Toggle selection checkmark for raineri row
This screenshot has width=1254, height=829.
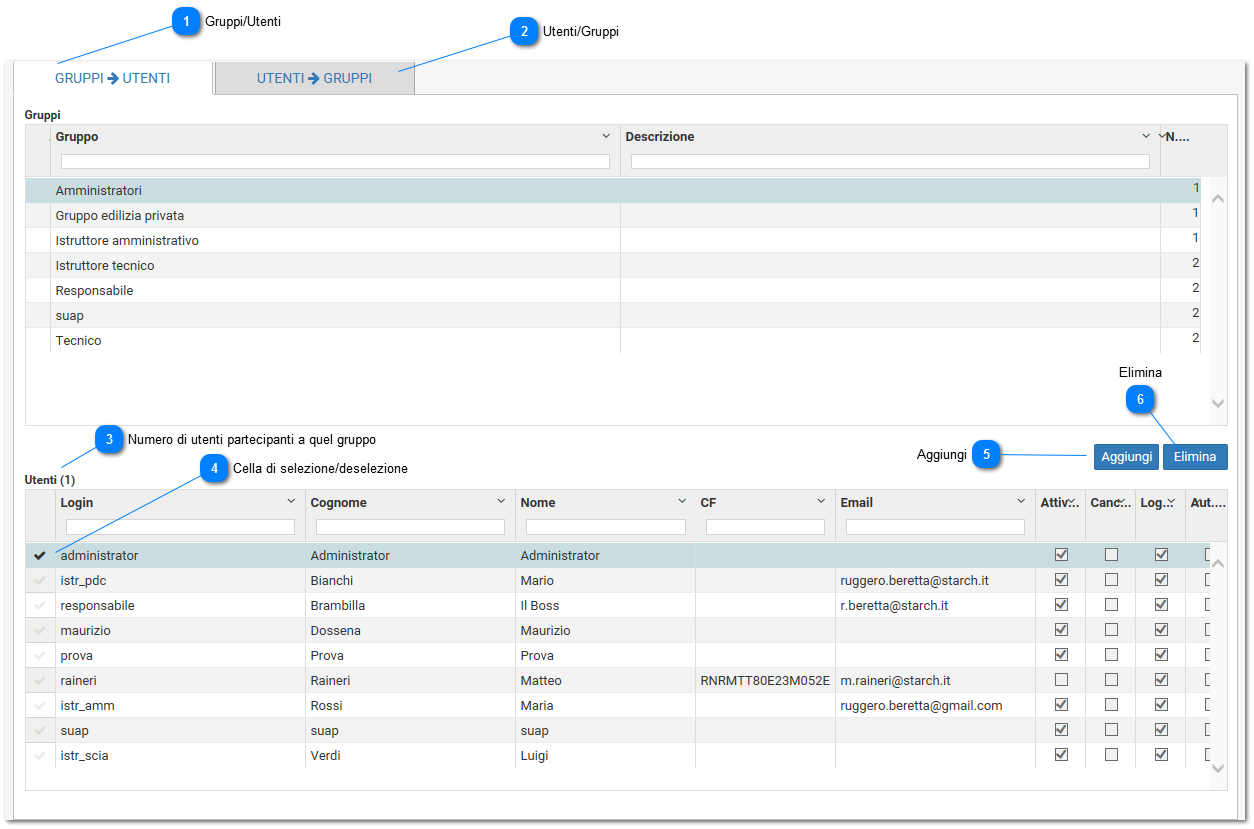(x=40, y=680)
